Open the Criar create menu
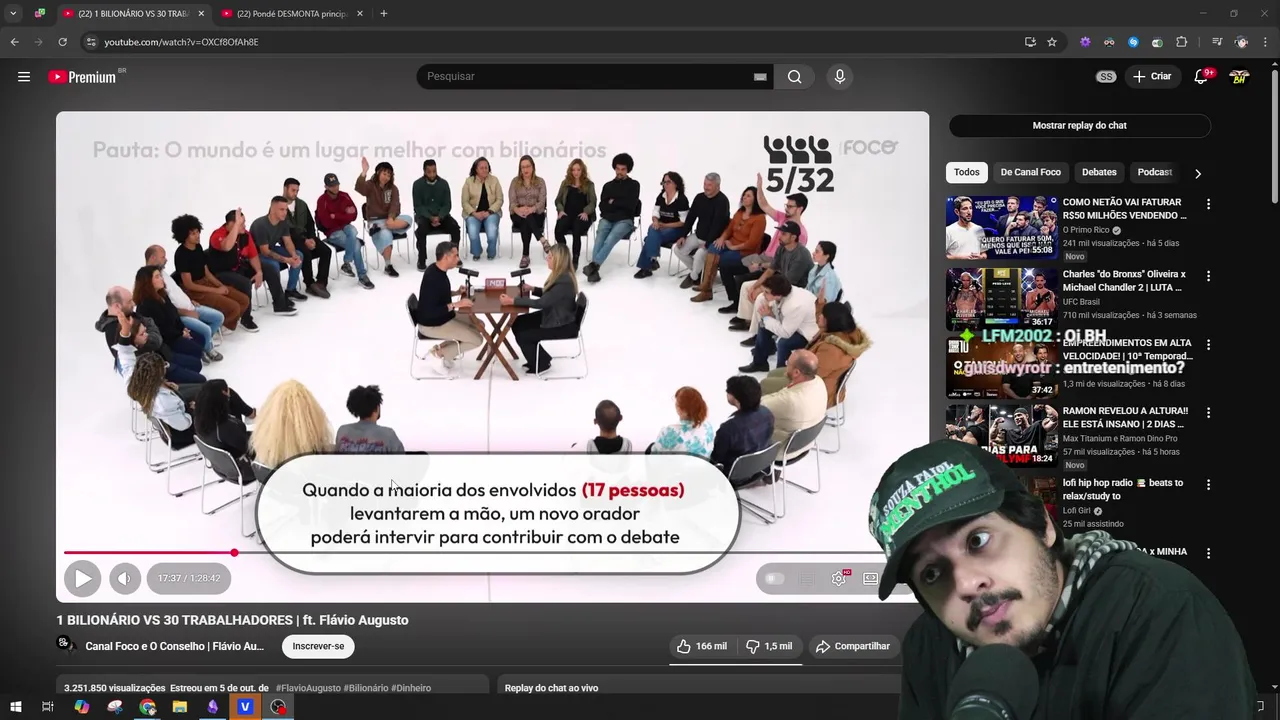The width and height of the screenshot is (1280, 720). [1151, 76]
